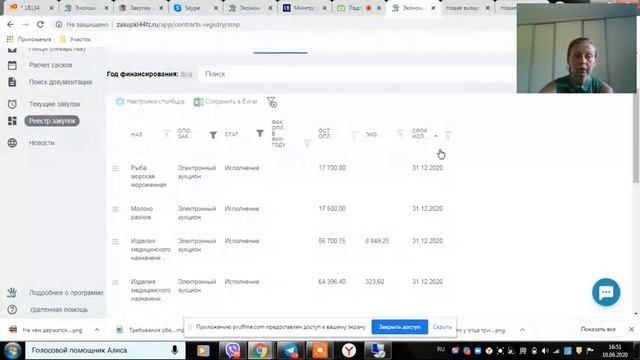This screenshot has width=640, height=360.
Task: Change the financing year filter value
Action: (187, 74)
